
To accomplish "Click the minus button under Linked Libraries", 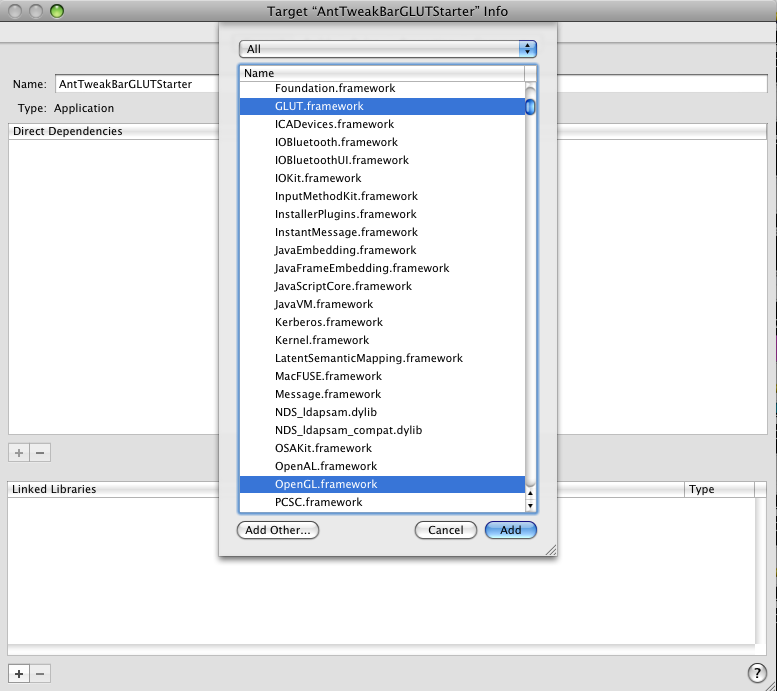I will coord(40,674).
